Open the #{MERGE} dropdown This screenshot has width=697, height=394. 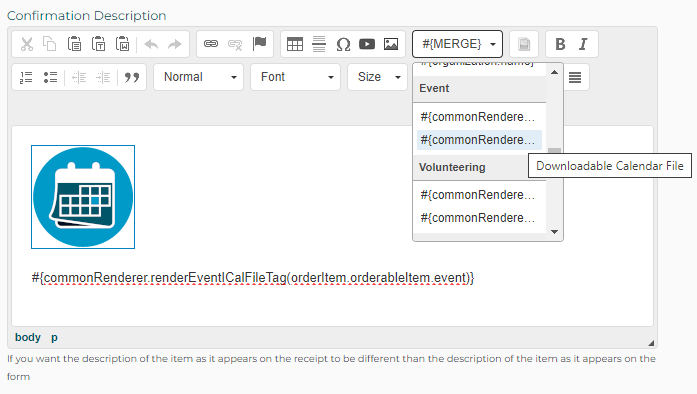click(x=457, y=44)
